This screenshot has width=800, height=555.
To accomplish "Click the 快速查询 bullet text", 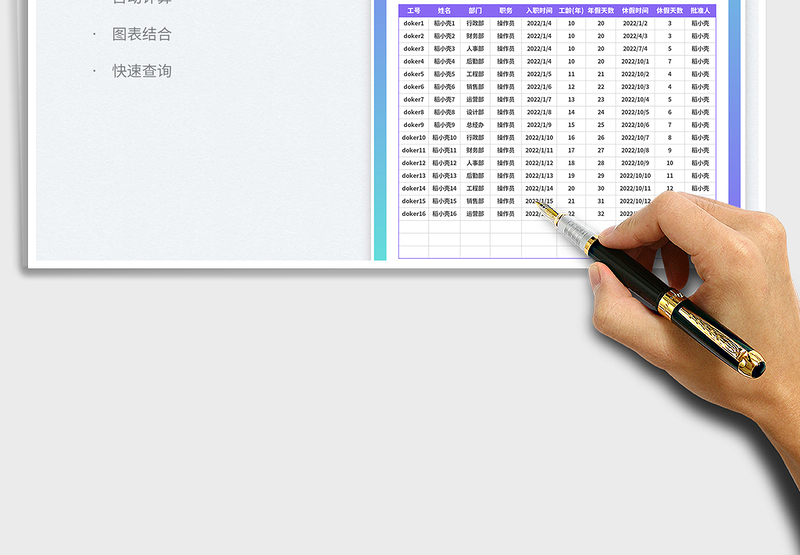I will [141, 71].
